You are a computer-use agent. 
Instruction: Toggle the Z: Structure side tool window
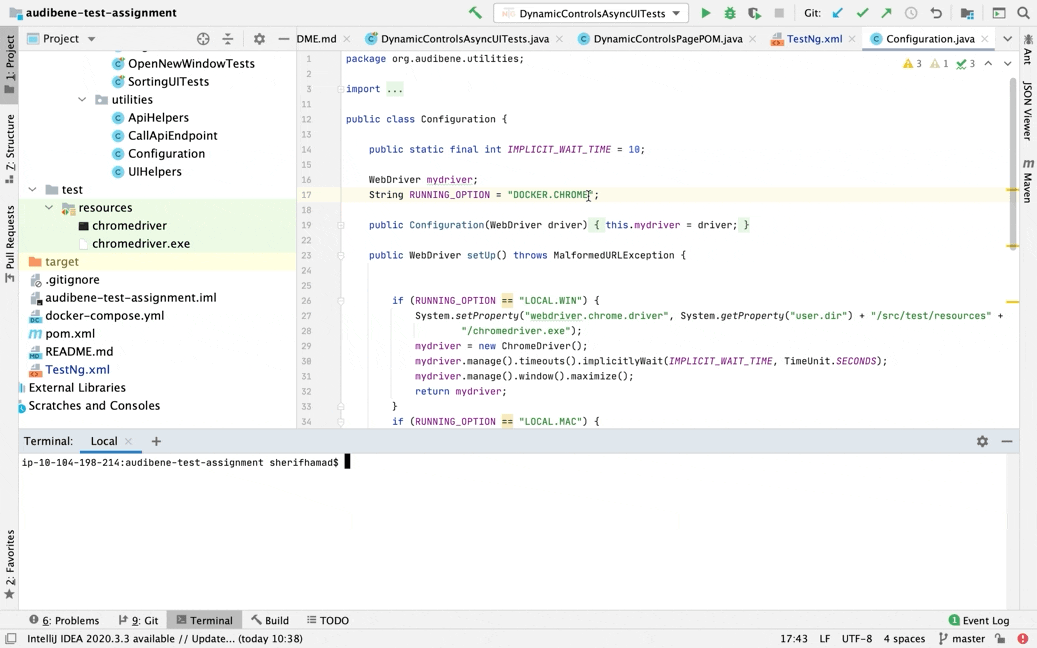pos(9,149)
